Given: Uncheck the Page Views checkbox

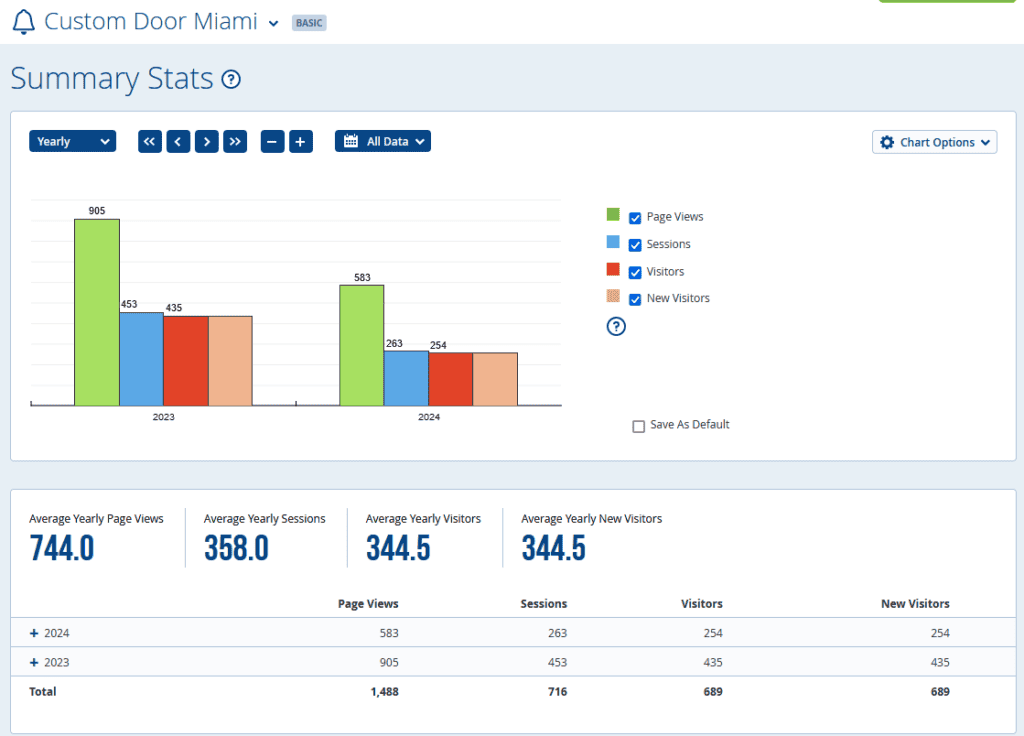Looking at the screenshot, I should pyautogui.click(x=635, y=218).
